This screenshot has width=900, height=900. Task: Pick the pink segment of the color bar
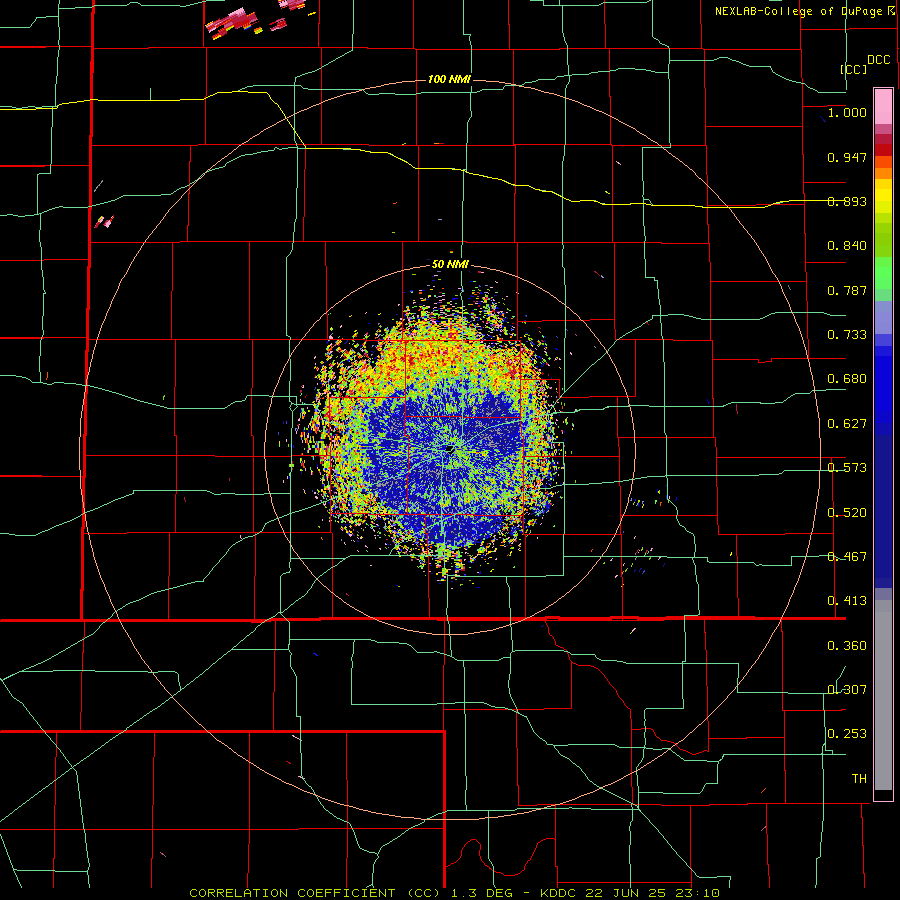tap(883, 107)
